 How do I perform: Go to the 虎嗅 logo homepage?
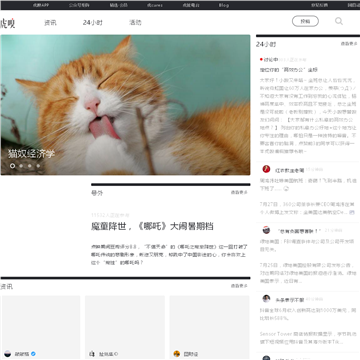click(x=7, y=23)
